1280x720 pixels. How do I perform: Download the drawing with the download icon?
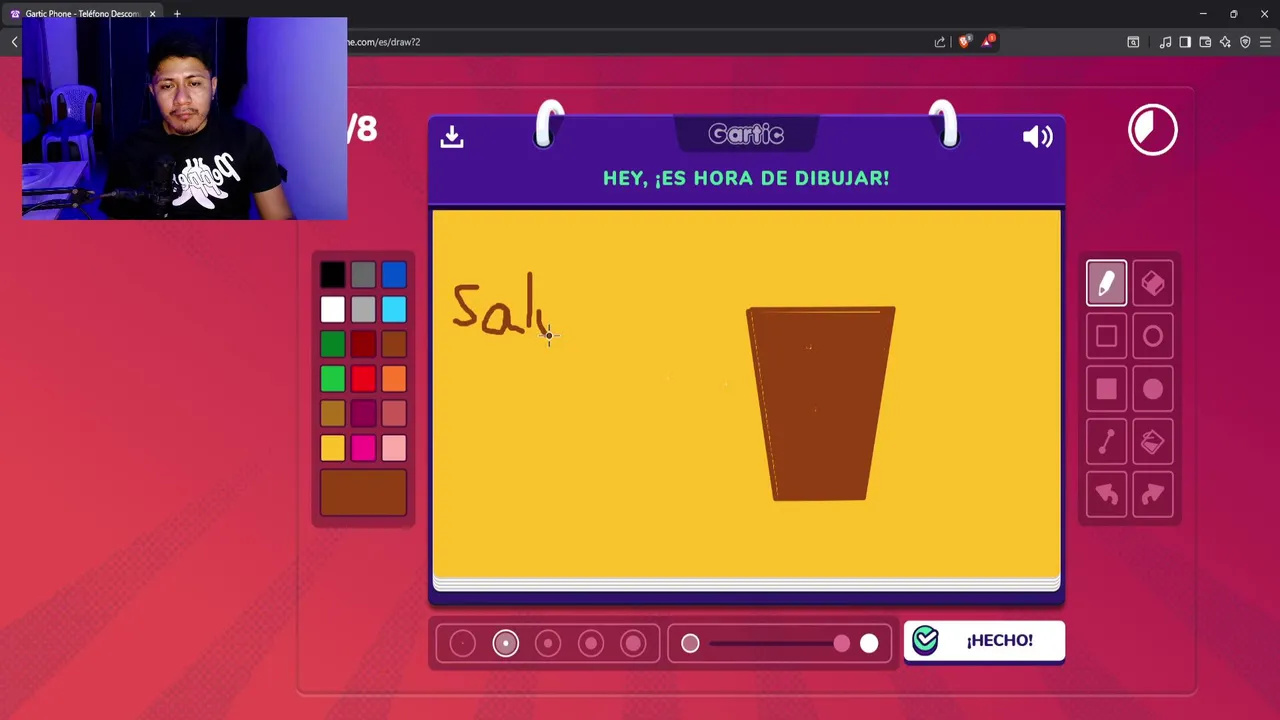tap(452, 136)
